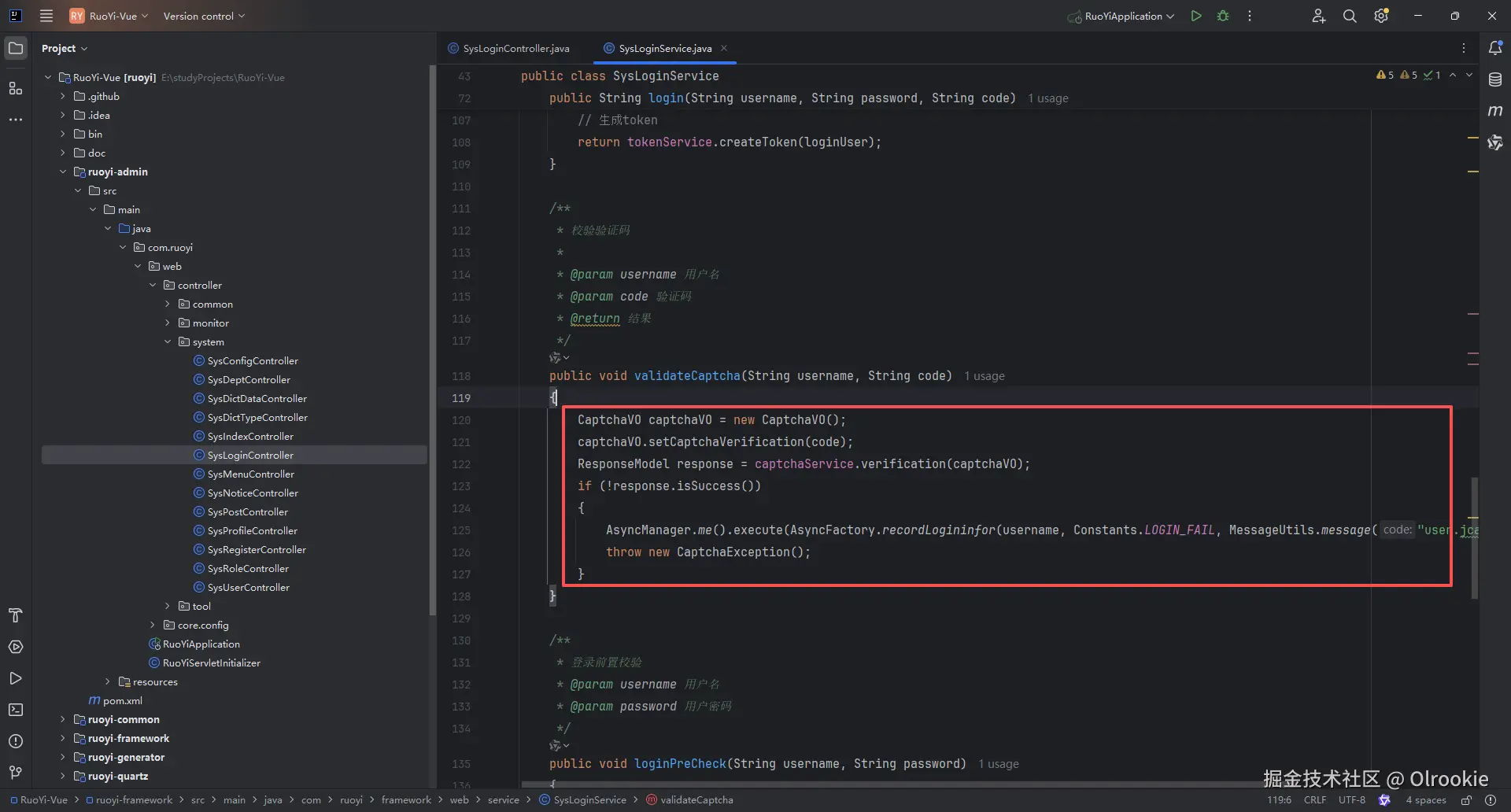Open line separator CRLF selector
Screen dimensions: 1511x812
tap(1315, 800)
